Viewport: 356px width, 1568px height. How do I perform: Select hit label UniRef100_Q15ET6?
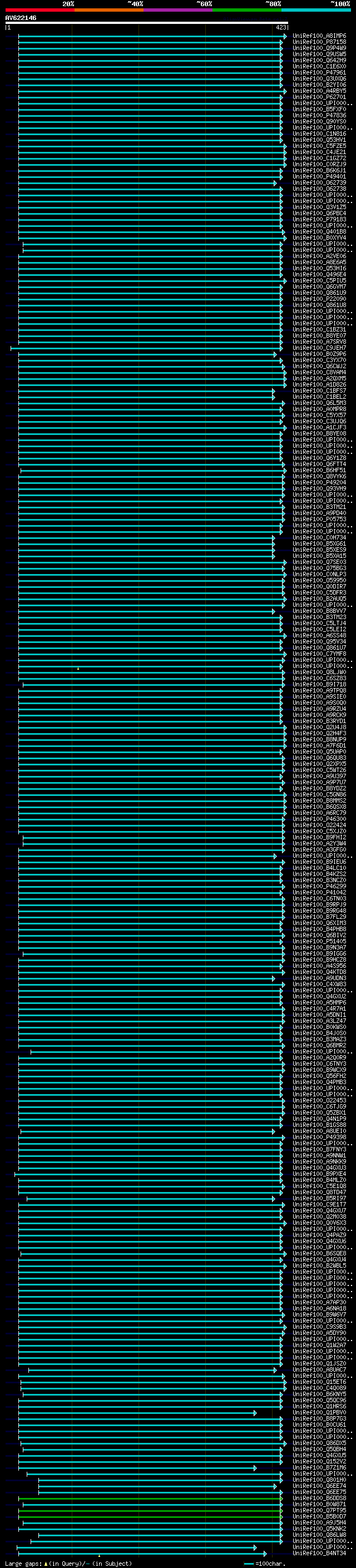pyautogui.click(x=319, y=1382)
